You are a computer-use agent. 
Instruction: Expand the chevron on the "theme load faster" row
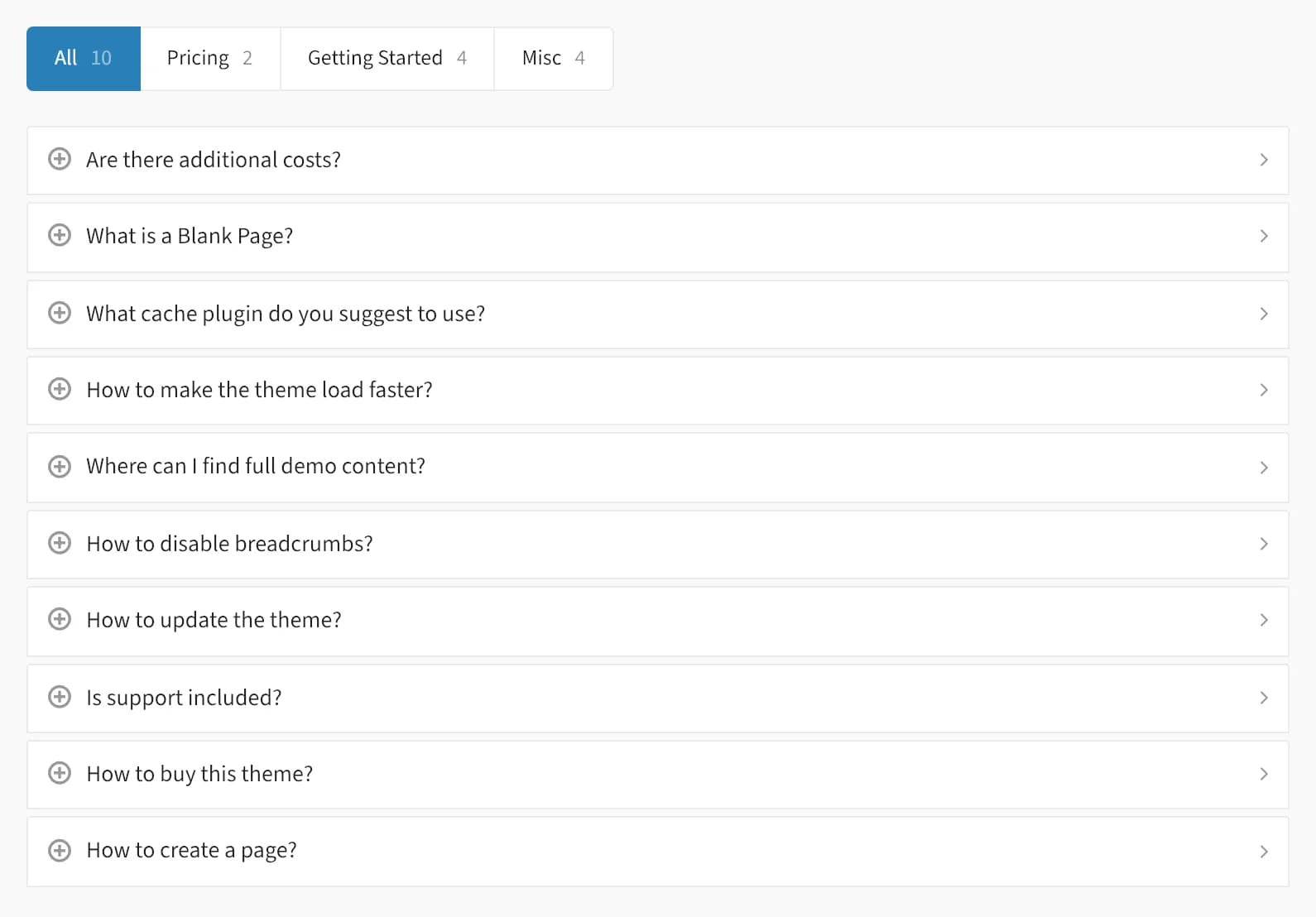point(1264,390)
